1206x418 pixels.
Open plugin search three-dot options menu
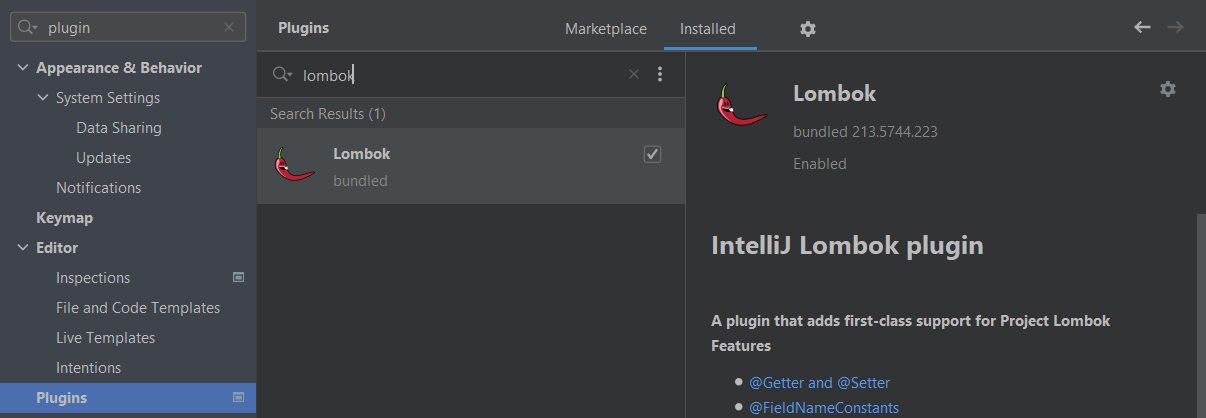(x=660, y=74)
